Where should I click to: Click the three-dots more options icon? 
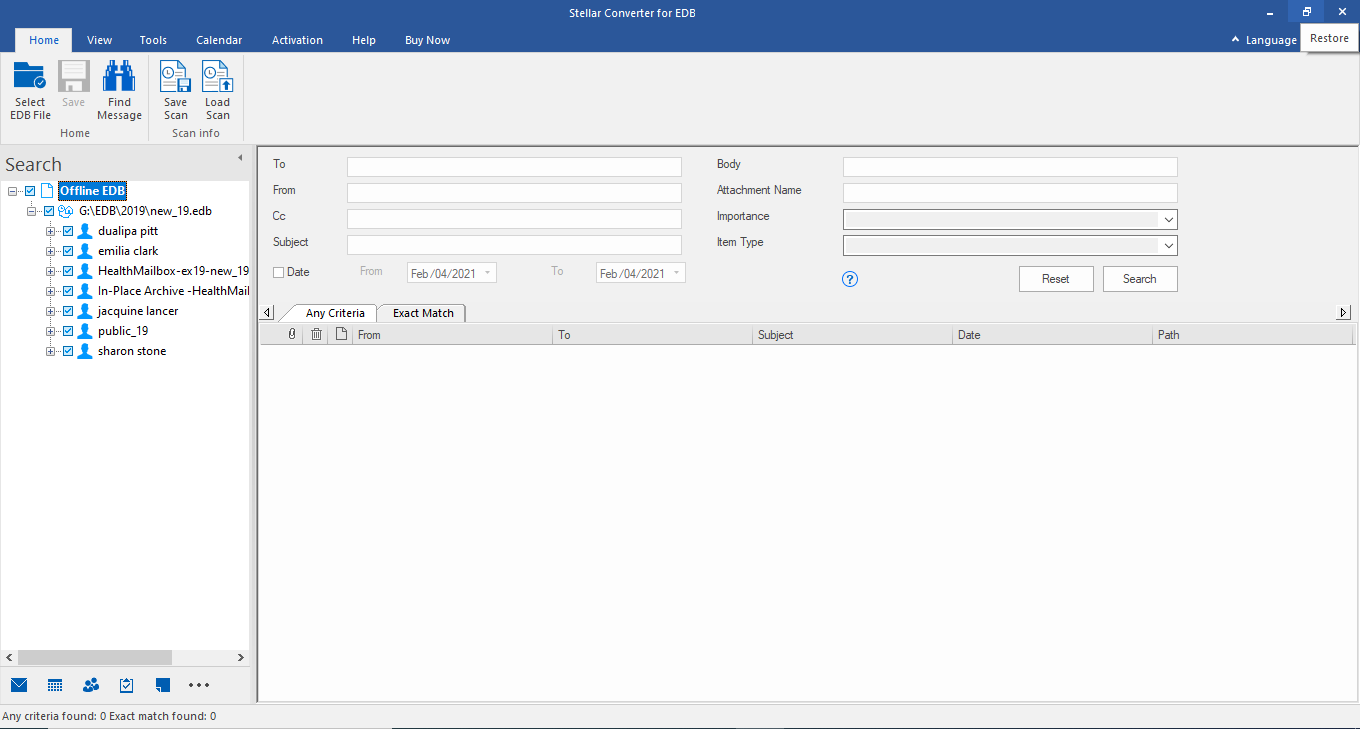199,685
